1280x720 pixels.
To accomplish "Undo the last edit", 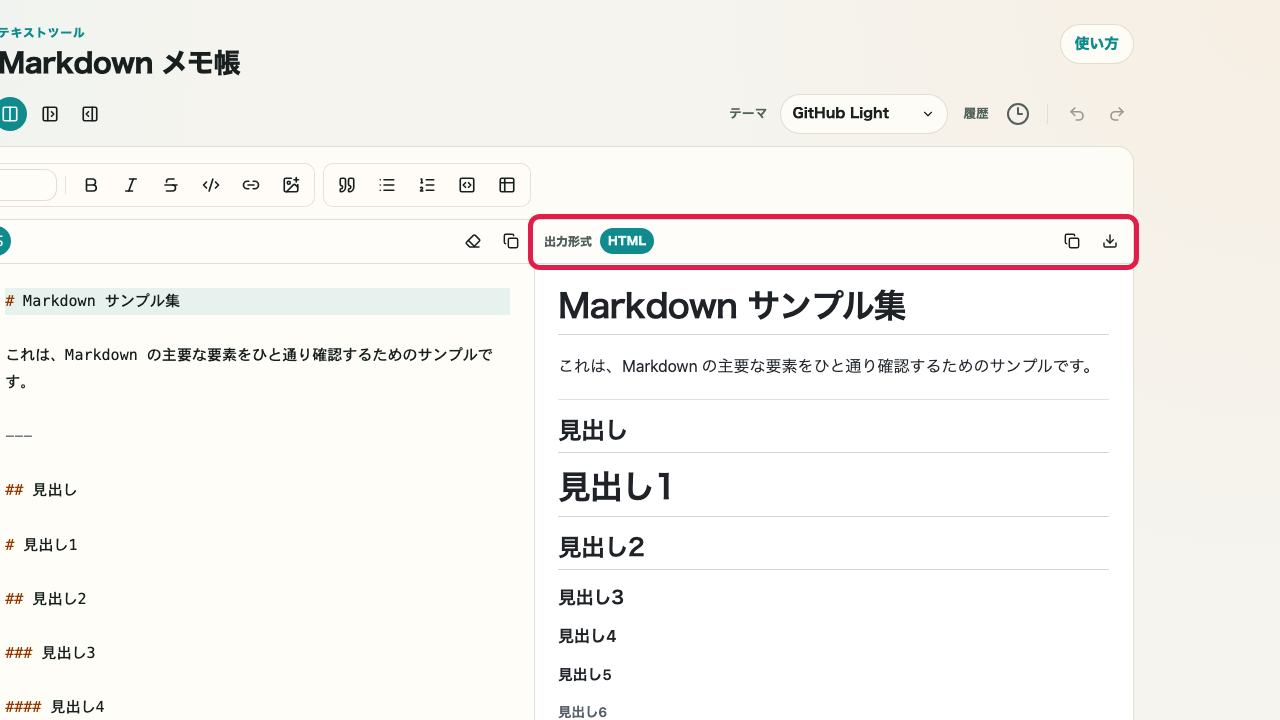I will [1077, 114].
